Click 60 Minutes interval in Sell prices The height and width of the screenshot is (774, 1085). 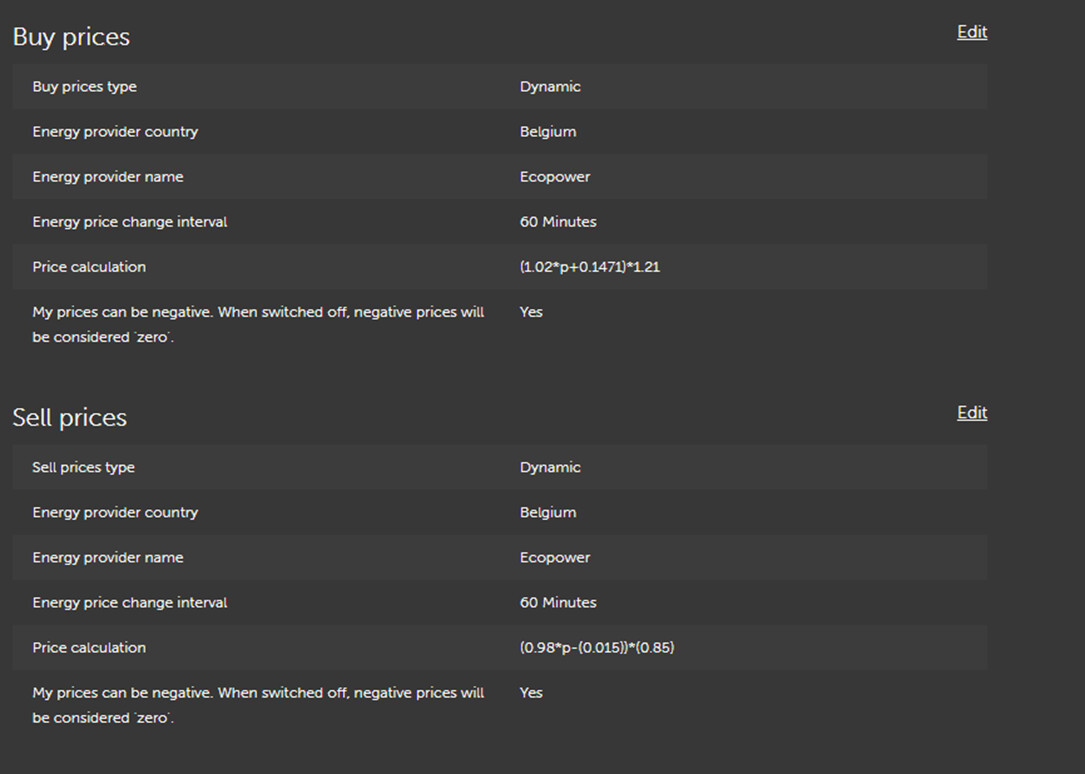click(558, 603)
